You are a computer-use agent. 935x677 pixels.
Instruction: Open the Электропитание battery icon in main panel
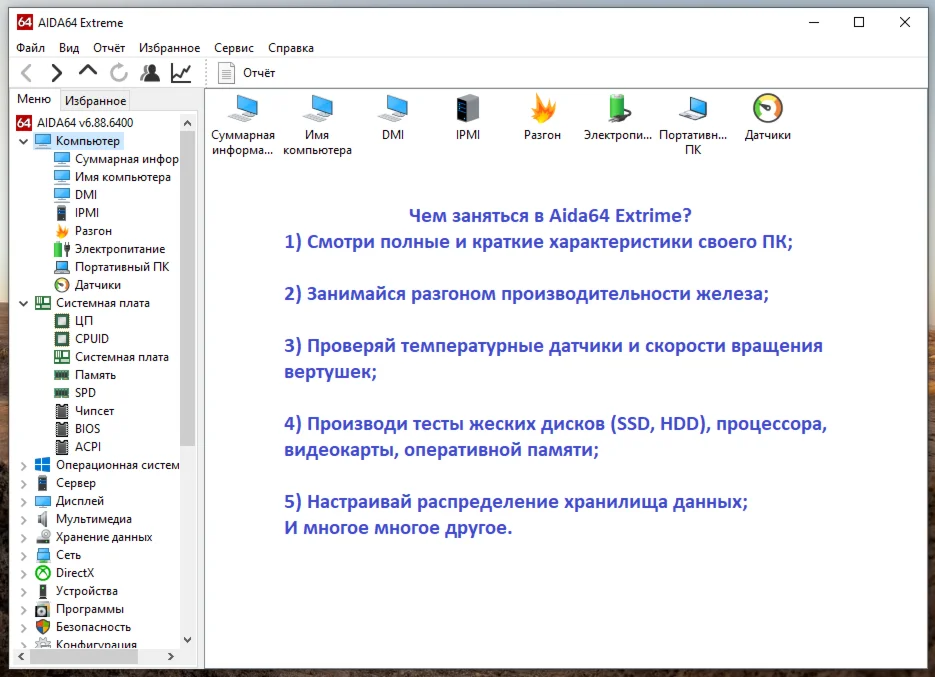pos(618,108)
